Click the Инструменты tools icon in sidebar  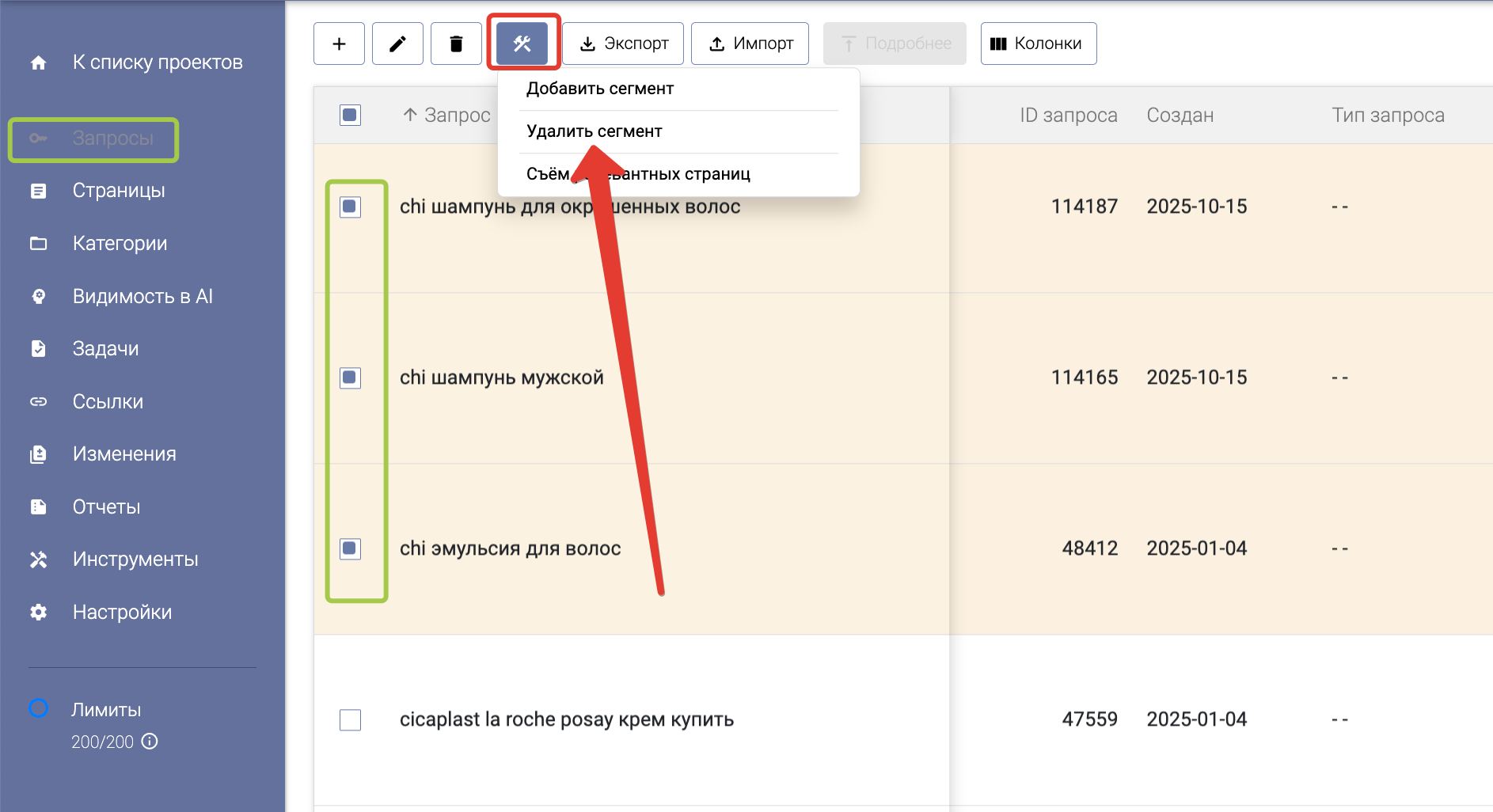[38, 560]
